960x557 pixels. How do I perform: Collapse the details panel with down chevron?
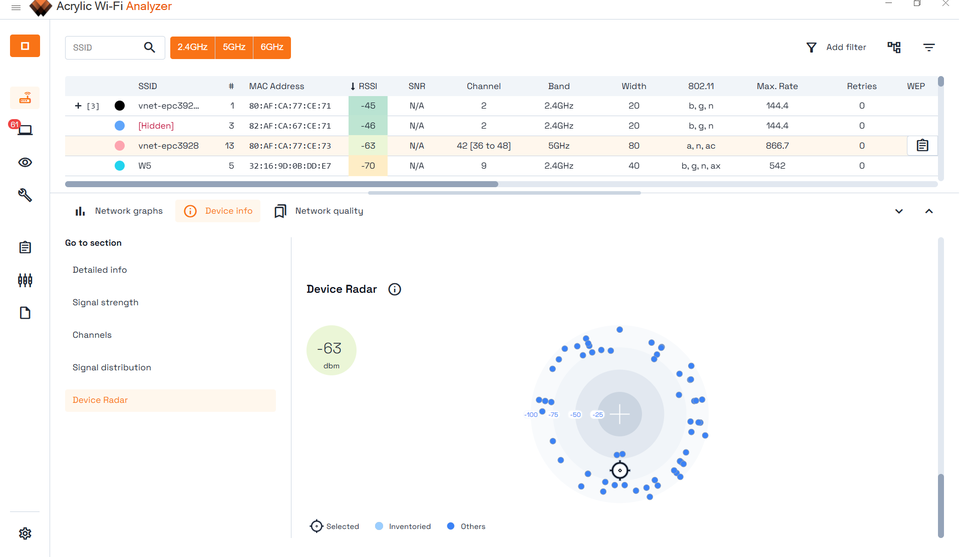[x=899, y=211]
